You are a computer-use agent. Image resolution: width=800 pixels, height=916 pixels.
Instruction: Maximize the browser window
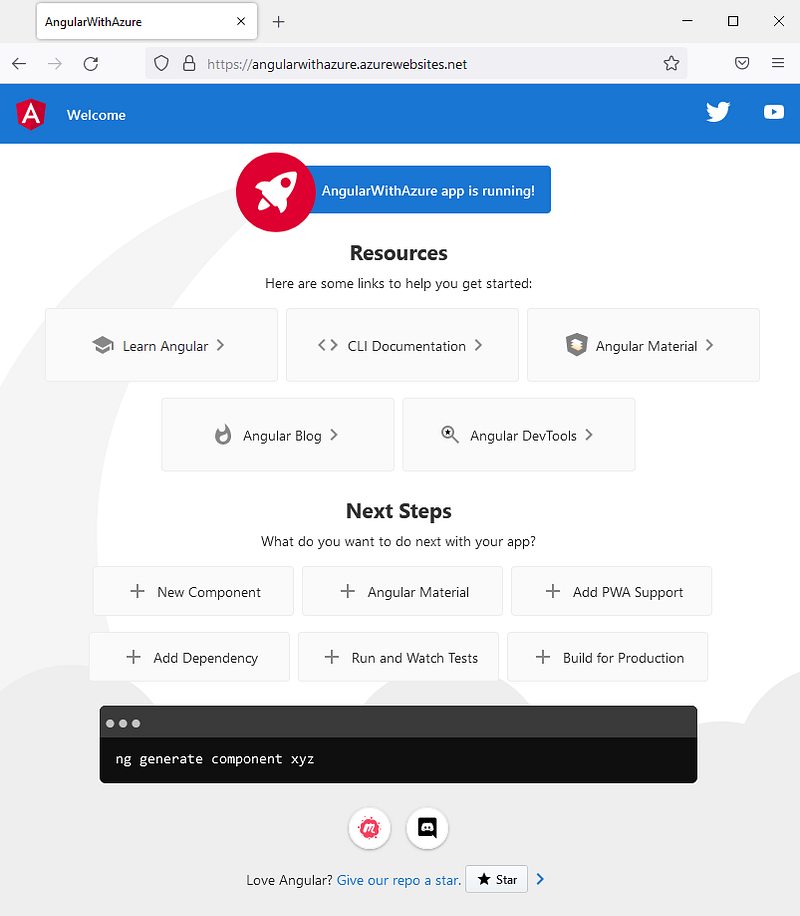pos(733,21)
